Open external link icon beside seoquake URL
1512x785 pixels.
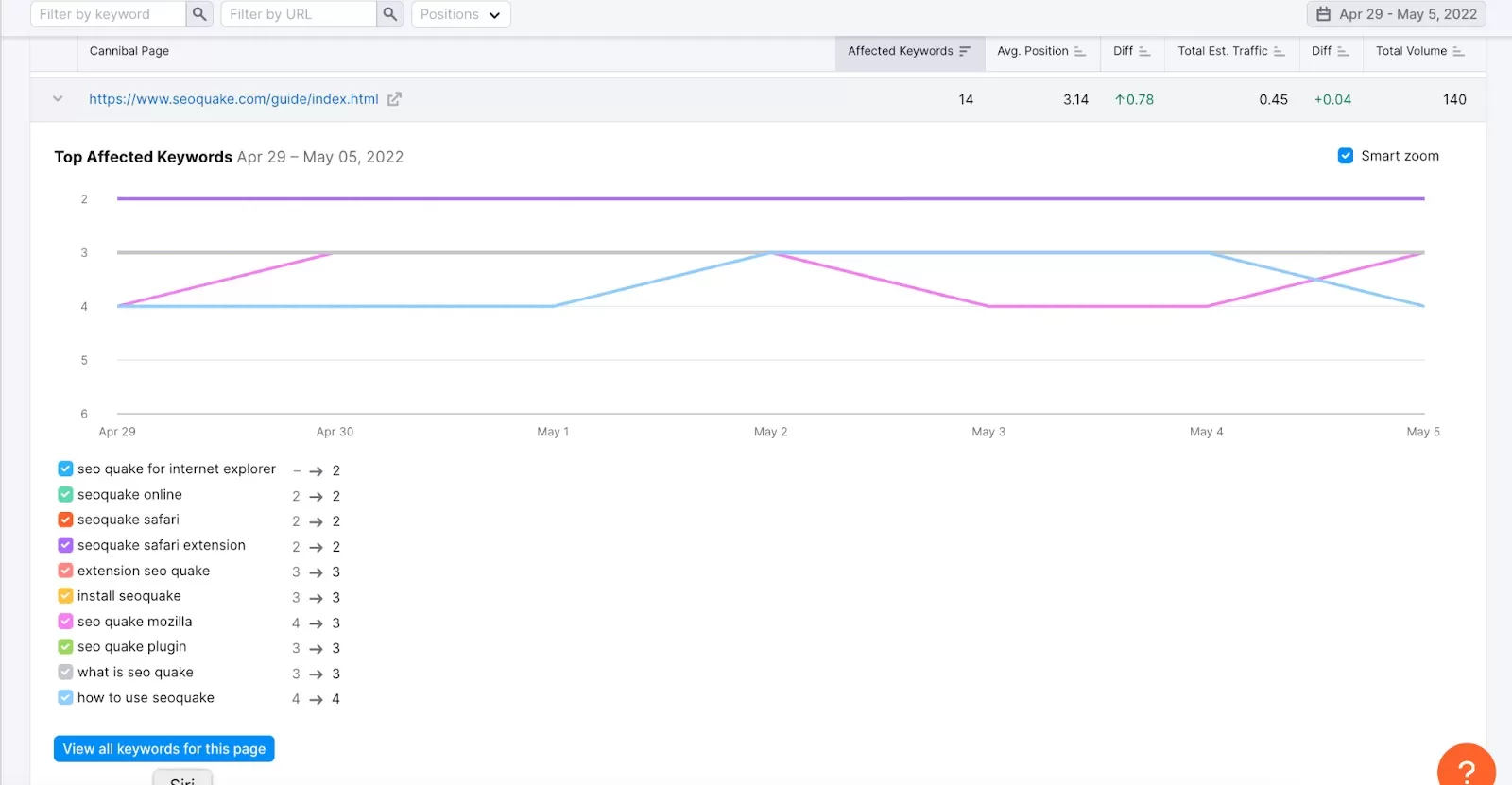click(394, 99)
